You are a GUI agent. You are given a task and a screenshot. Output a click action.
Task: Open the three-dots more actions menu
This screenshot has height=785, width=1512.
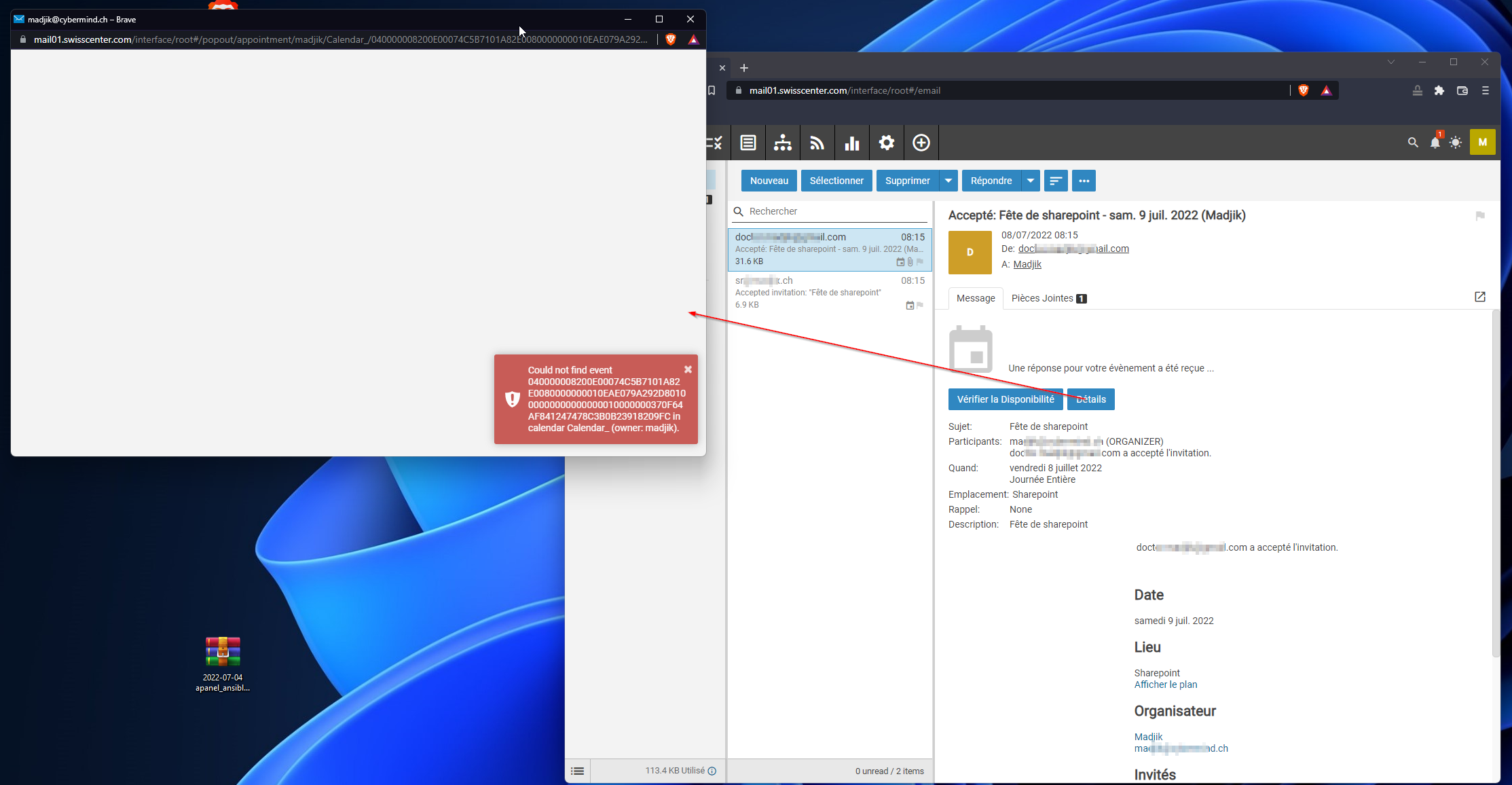click(x=1084, y=181)
